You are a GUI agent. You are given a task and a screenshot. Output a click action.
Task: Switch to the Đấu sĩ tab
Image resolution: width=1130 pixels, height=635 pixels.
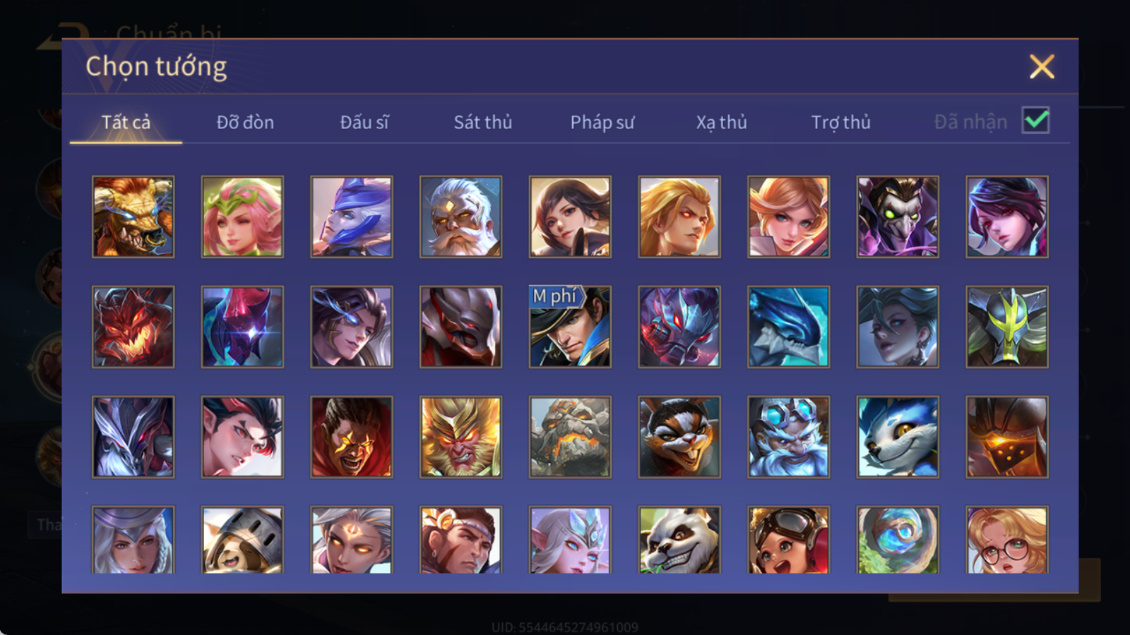coord(364,123)
